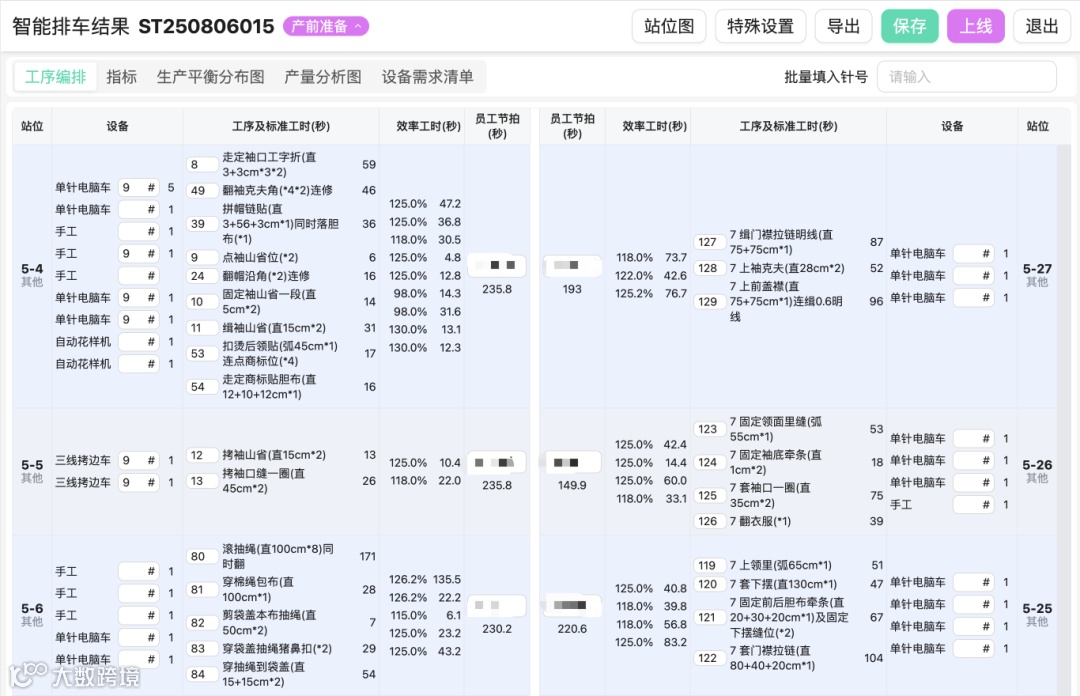Switch to the 指标 tab
This screenshot has width=1080, height=696.
[x=121, y=76]
